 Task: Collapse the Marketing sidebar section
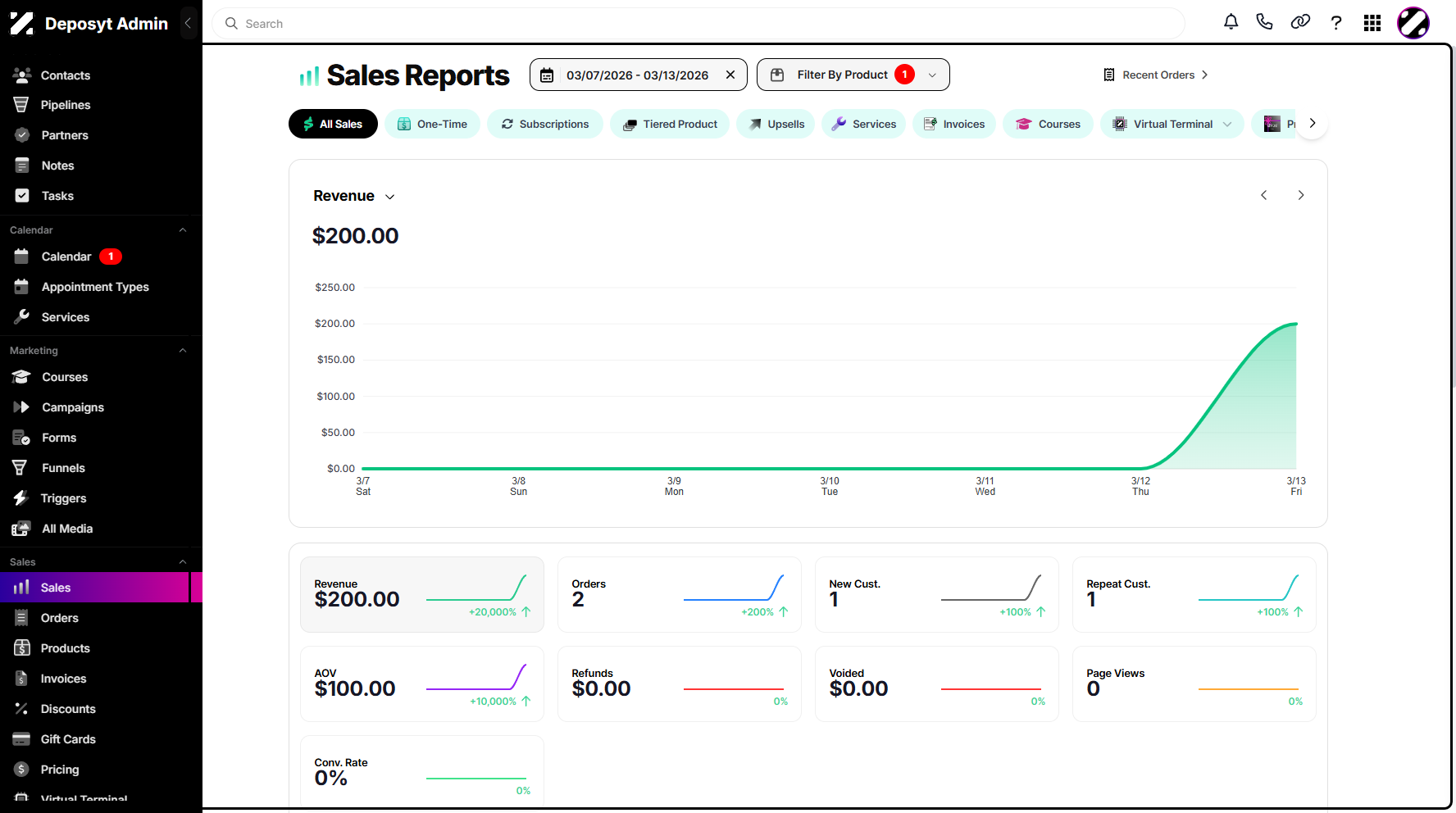tap(183, 351)
